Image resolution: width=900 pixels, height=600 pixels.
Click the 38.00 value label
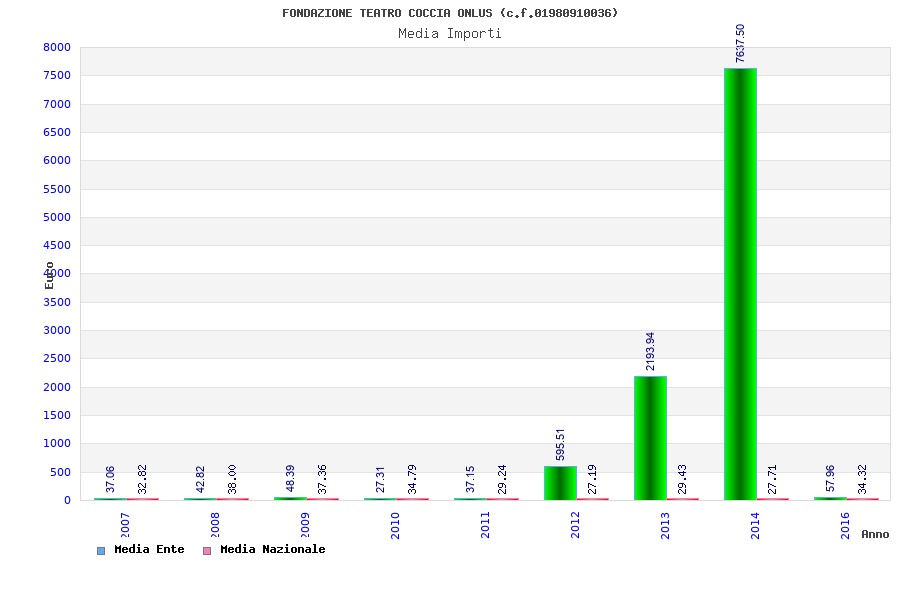pos(232,479)
